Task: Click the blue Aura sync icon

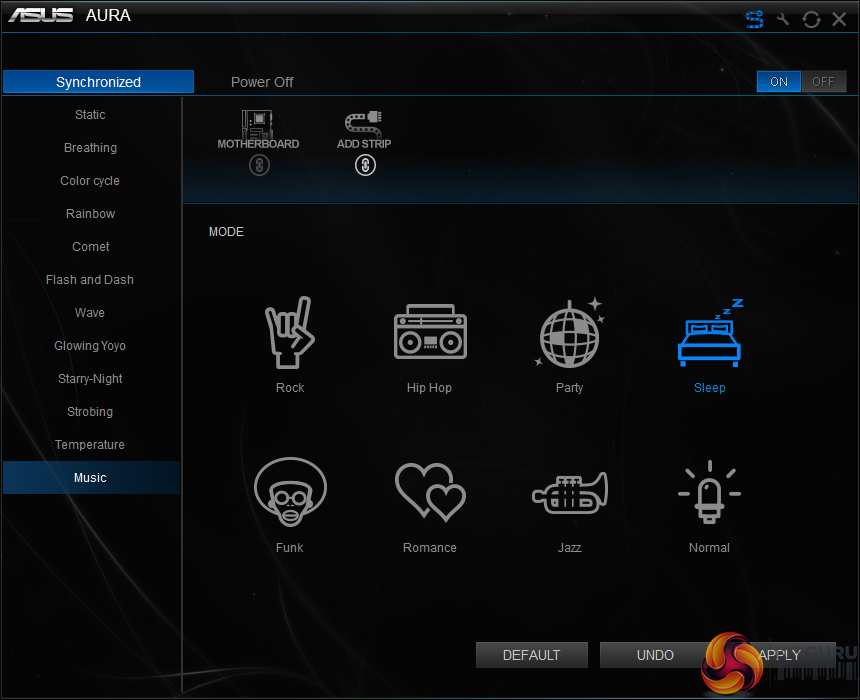Action: tap(754, 20)
